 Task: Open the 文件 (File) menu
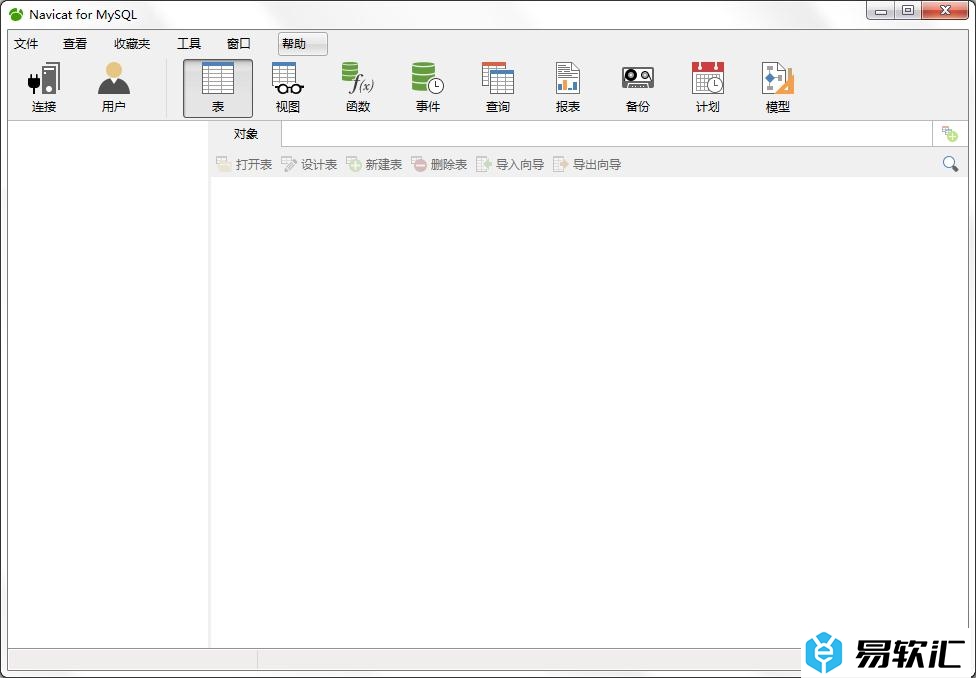click(x=26, y=44)
